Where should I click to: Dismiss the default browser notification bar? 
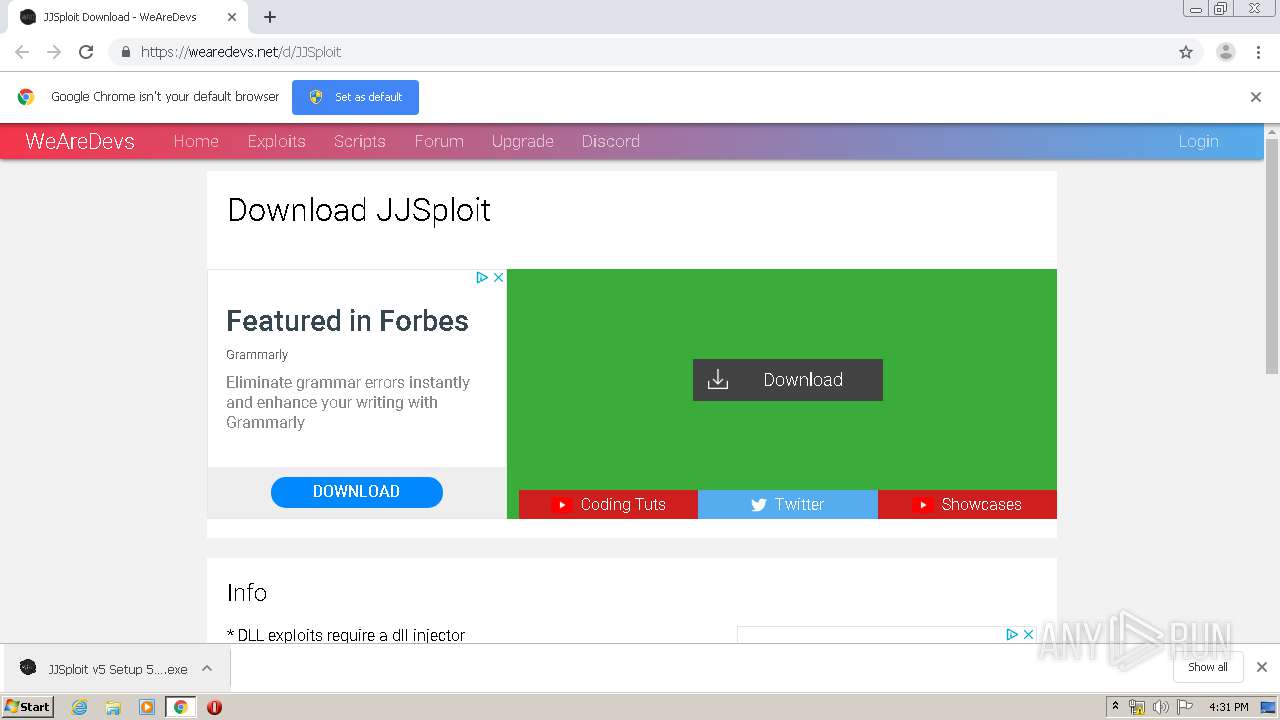(1256, 97)
